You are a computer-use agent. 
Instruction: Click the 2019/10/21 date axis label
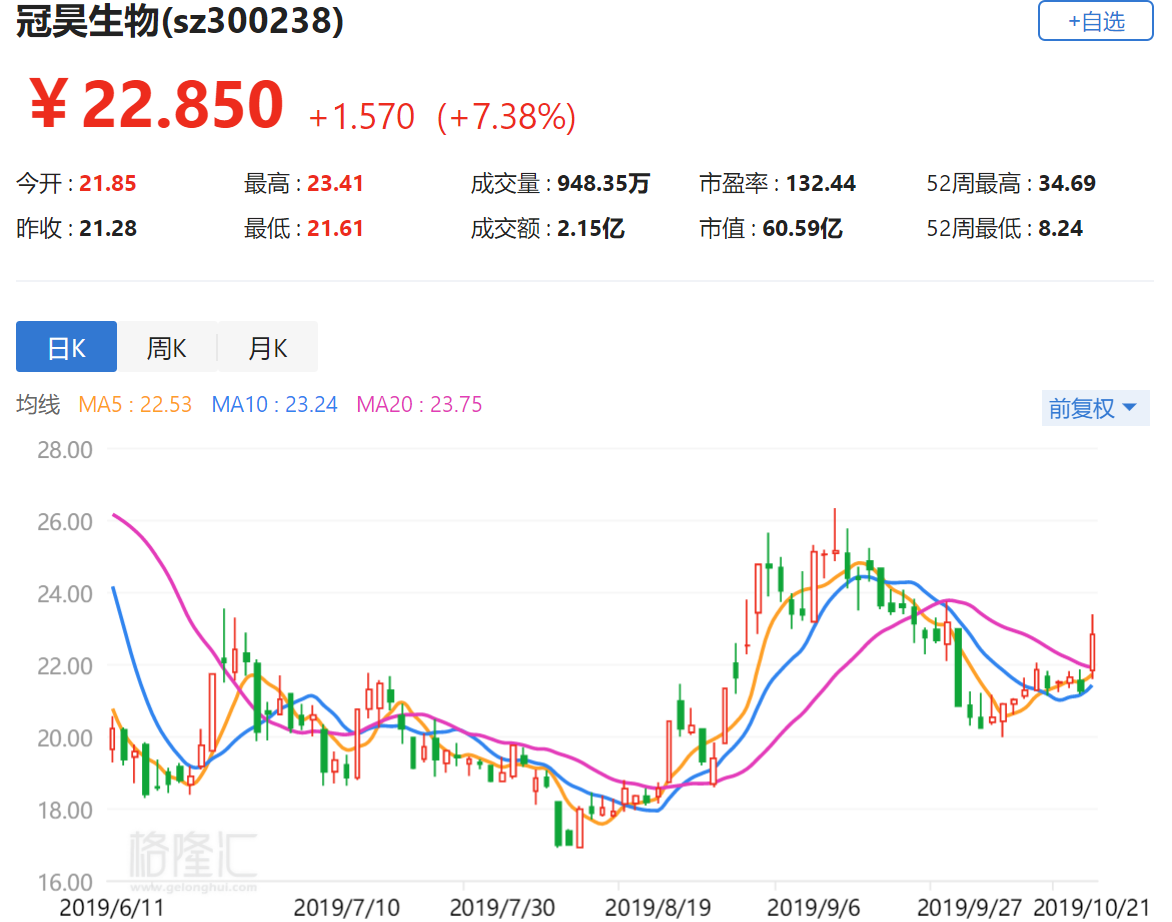[x=1091, y=908]
